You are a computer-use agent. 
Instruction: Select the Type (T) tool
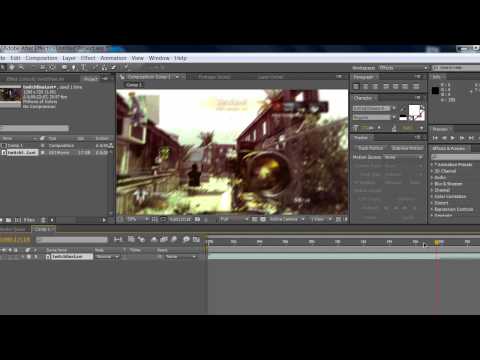pyautogui.click(x=83, y=67)
